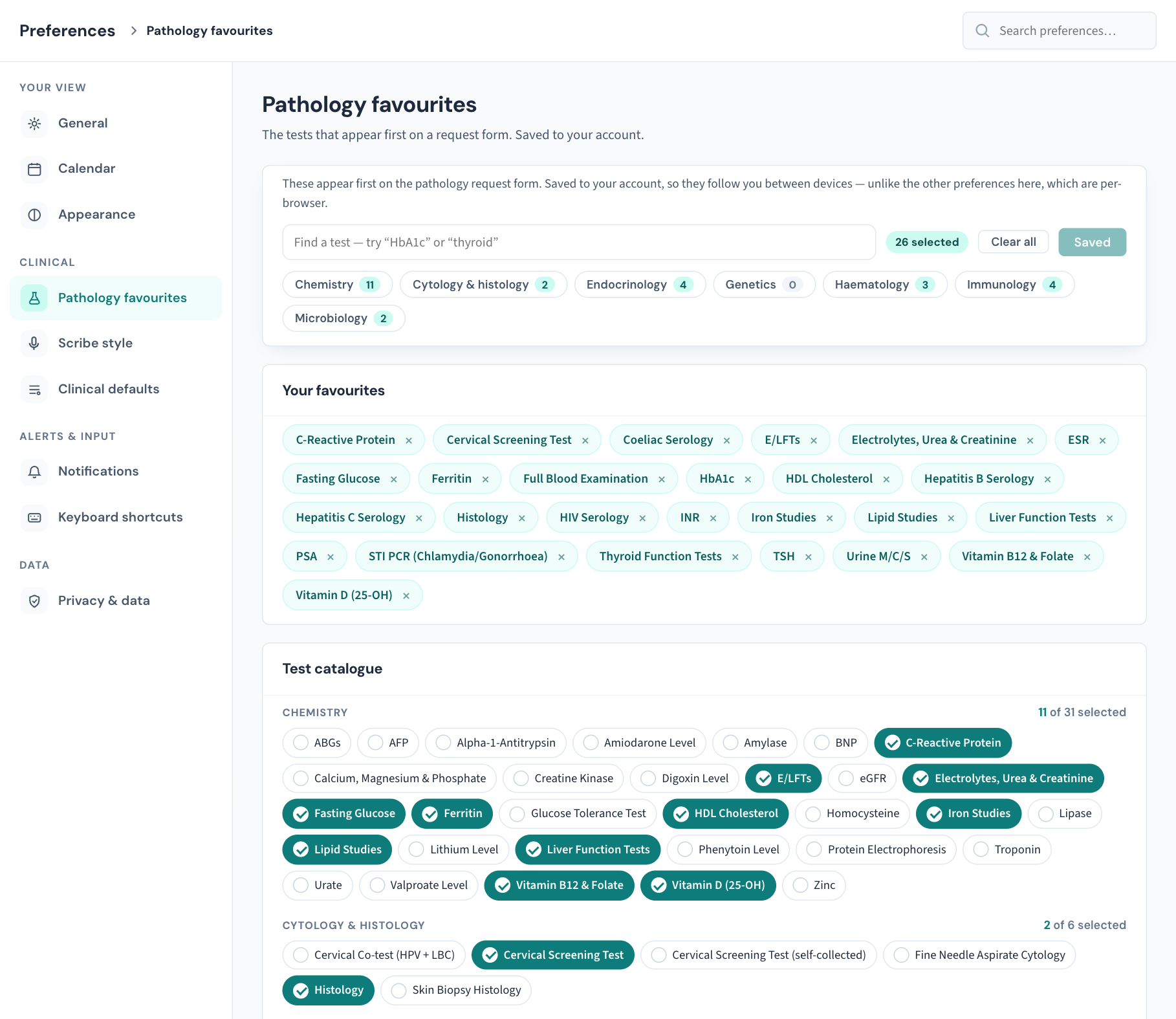Viewport: 1176px width, 1019px height.
Task: Click '11 of 31 selected' Chemistry count
Action: click(x=1082, y=712)
